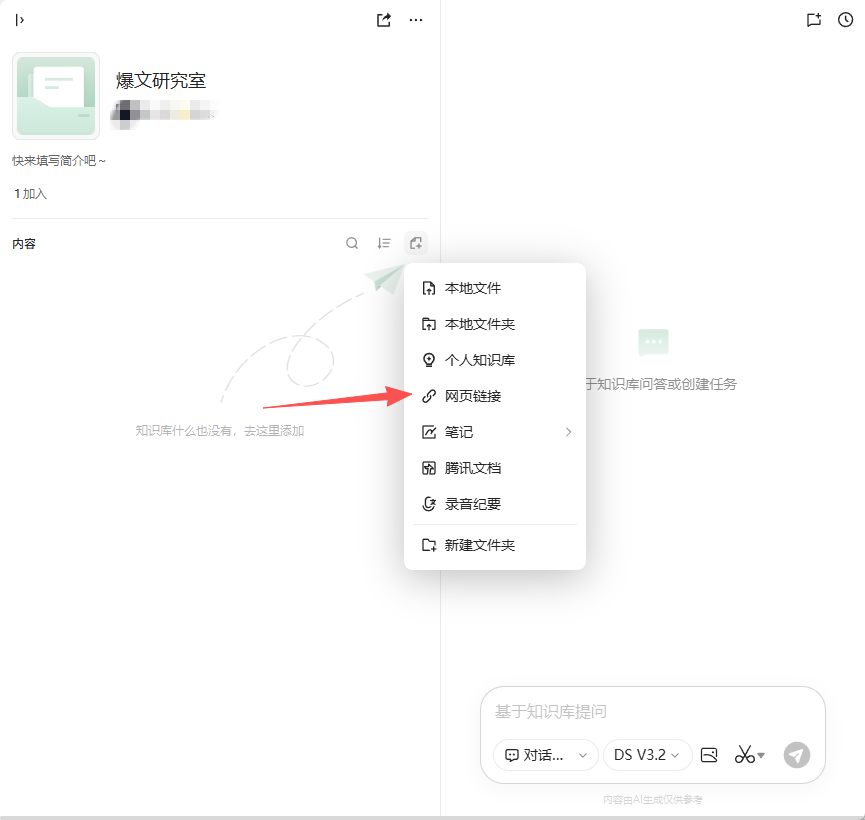
Task: Open the 对话 mode dropdown
Action: click(x=546, y=755)
